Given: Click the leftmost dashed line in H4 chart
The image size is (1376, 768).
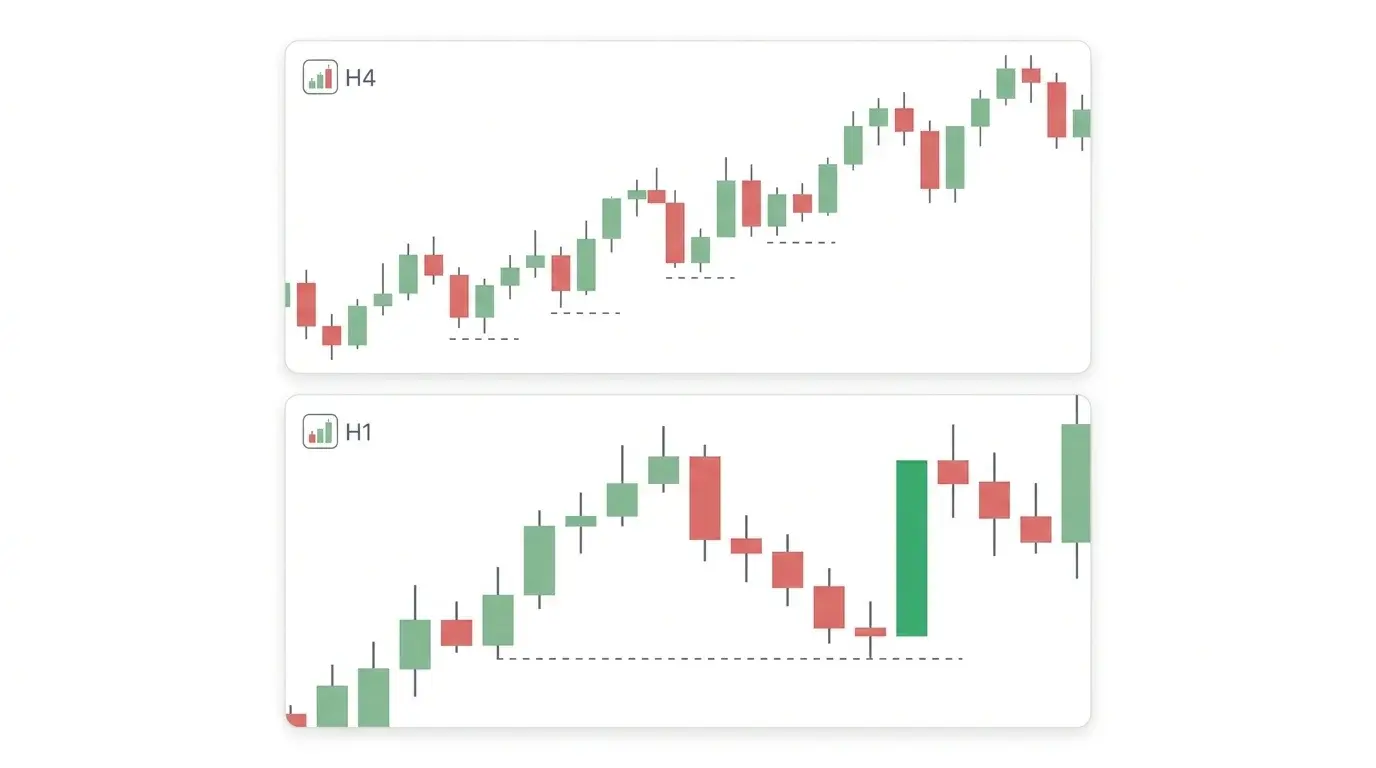Looking at the screenshot, I should (x=484, y=339).
